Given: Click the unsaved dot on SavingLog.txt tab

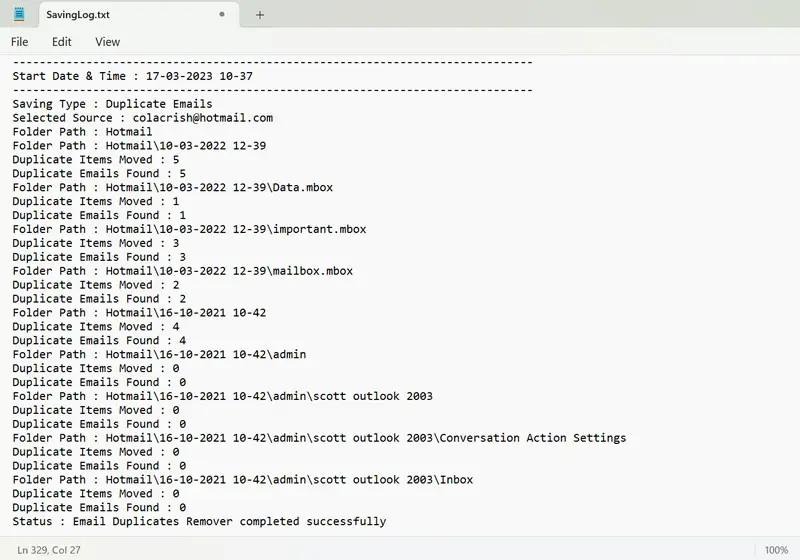Looking at the screenshot, I should 221,15.
